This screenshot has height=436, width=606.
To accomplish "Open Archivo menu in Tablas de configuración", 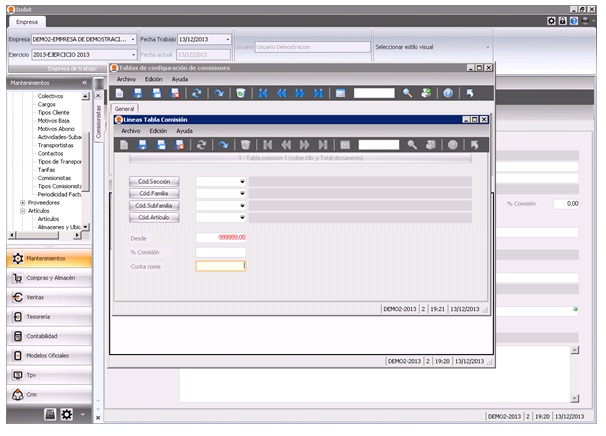I will pos(126,78).
